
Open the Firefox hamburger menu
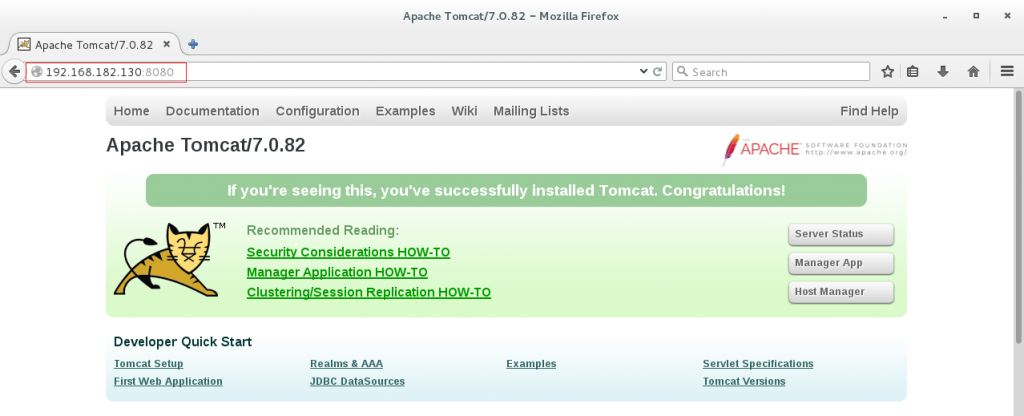pyautogui.click(x=1007, y=72)
